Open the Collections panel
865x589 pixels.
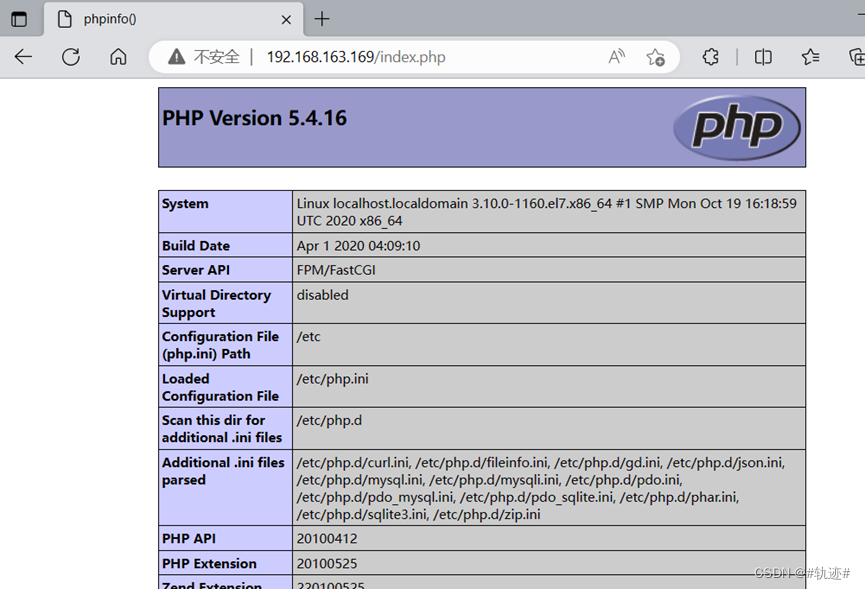857,57
